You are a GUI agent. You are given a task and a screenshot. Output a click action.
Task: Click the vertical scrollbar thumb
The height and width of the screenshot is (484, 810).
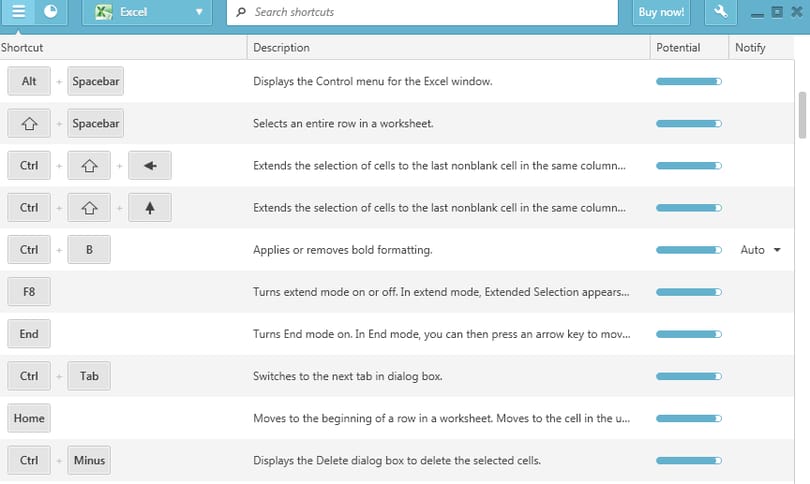click(x=802, y=115)
